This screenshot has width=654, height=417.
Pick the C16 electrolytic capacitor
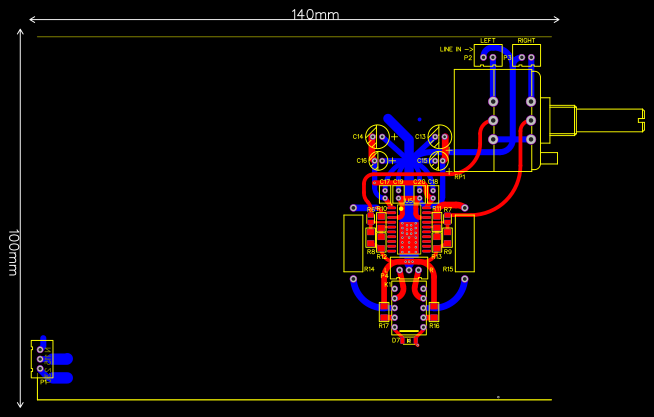pyautogui.click(x=379, y=160)
